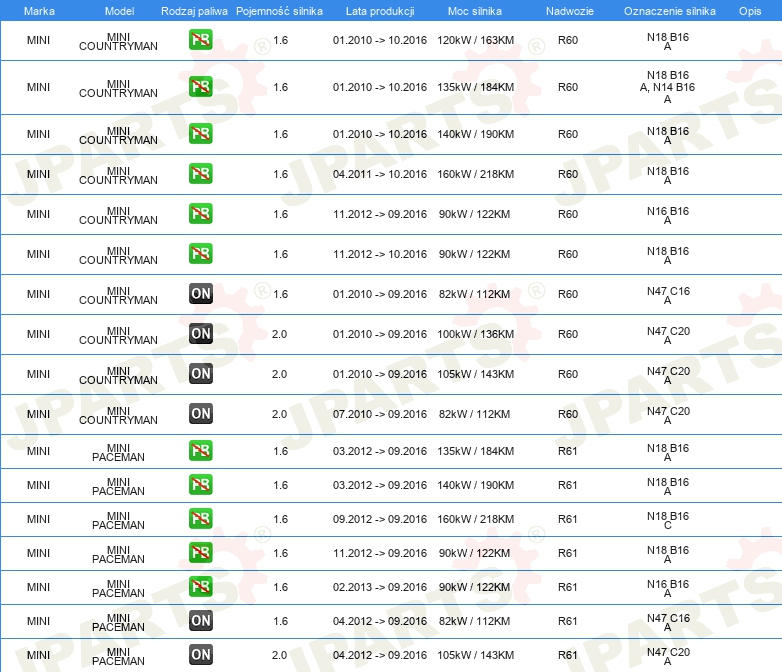Click petrol icon in Paceman 135kW / 184KM row
Viewport: 782px width, 672px height.
[200, 450]
